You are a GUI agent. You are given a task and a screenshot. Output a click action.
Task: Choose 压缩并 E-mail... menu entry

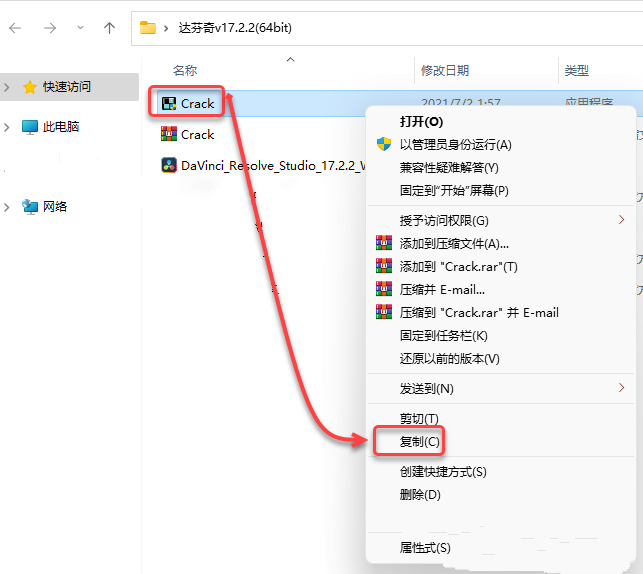[x=442, y=290]
